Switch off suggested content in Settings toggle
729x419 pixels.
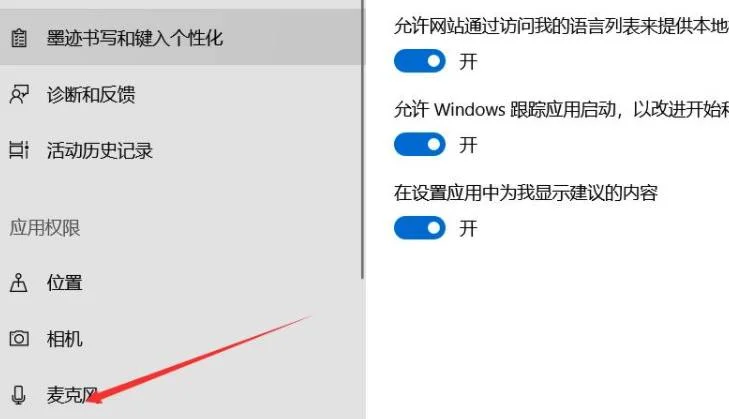tap(420, 227)
